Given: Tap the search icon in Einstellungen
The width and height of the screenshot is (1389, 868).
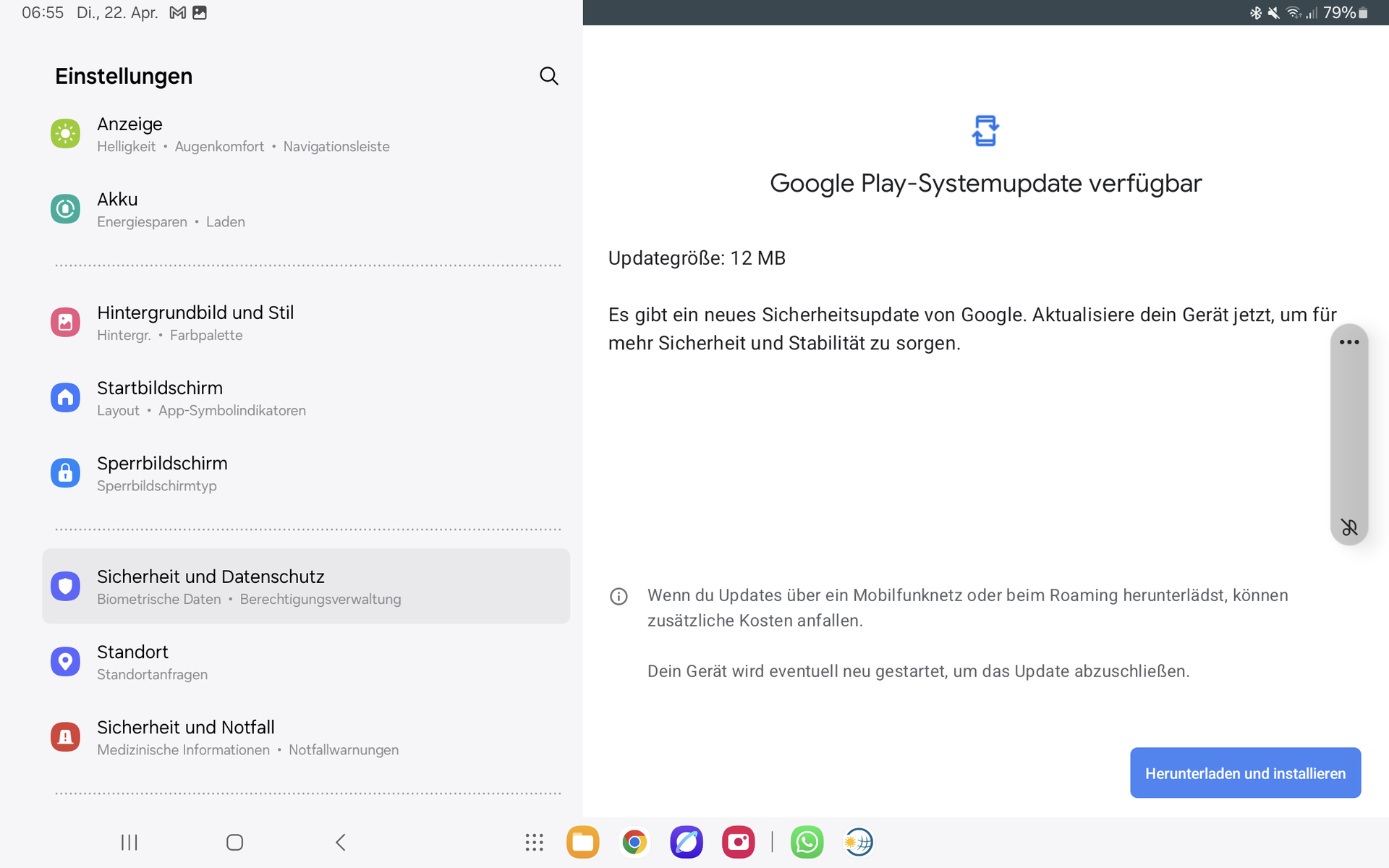Looking at the screenshot, I should pos(548,76).
